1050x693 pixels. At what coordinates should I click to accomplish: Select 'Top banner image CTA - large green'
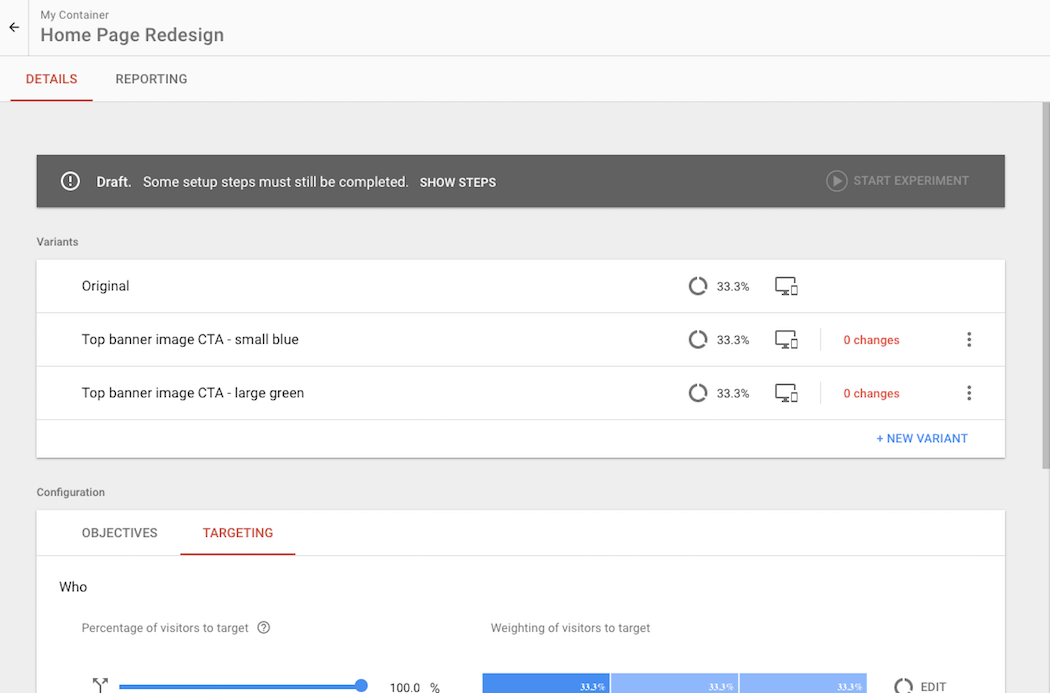[193, 393]
